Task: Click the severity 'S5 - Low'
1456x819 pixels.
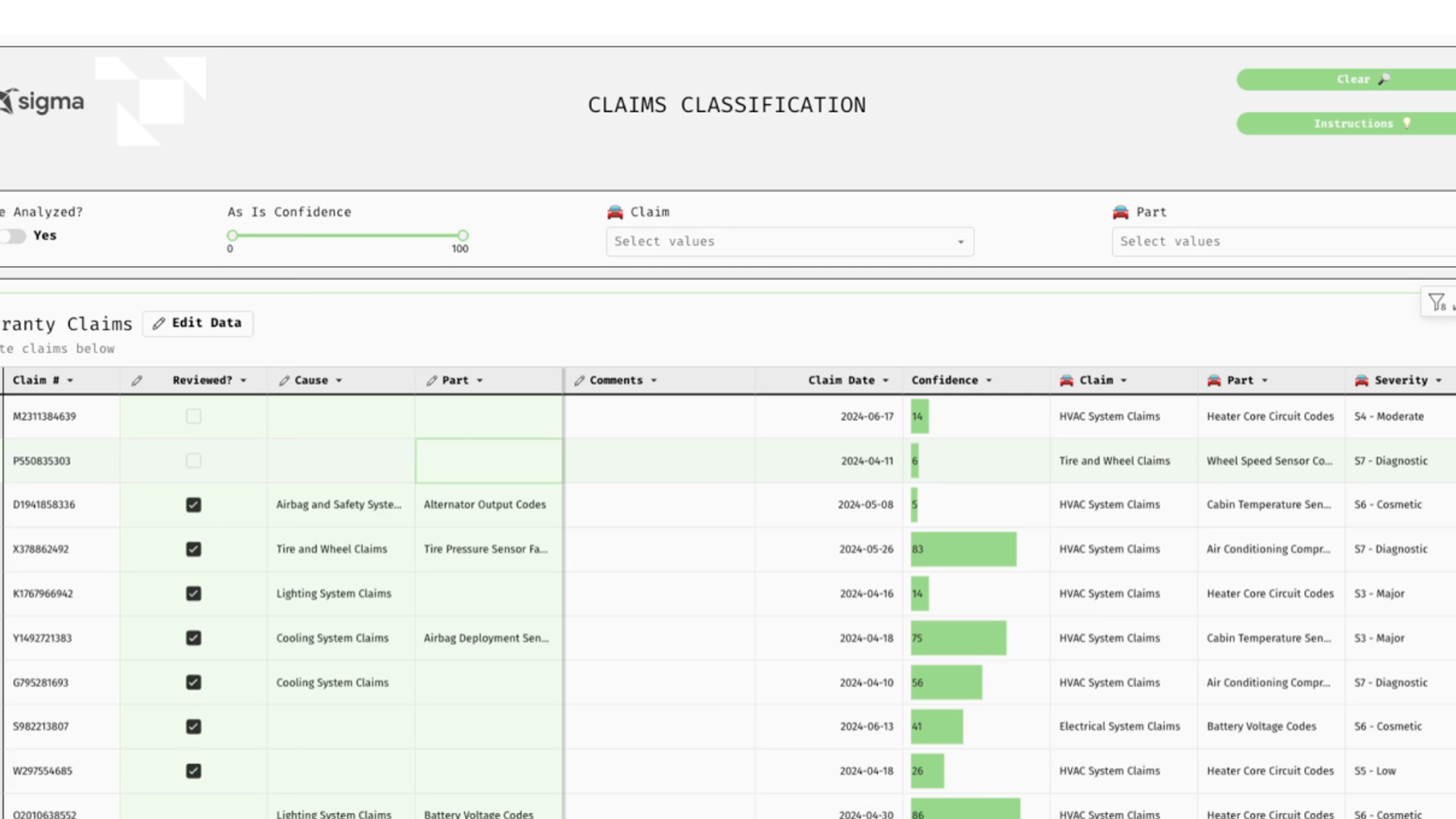Action: [1374, 771]
